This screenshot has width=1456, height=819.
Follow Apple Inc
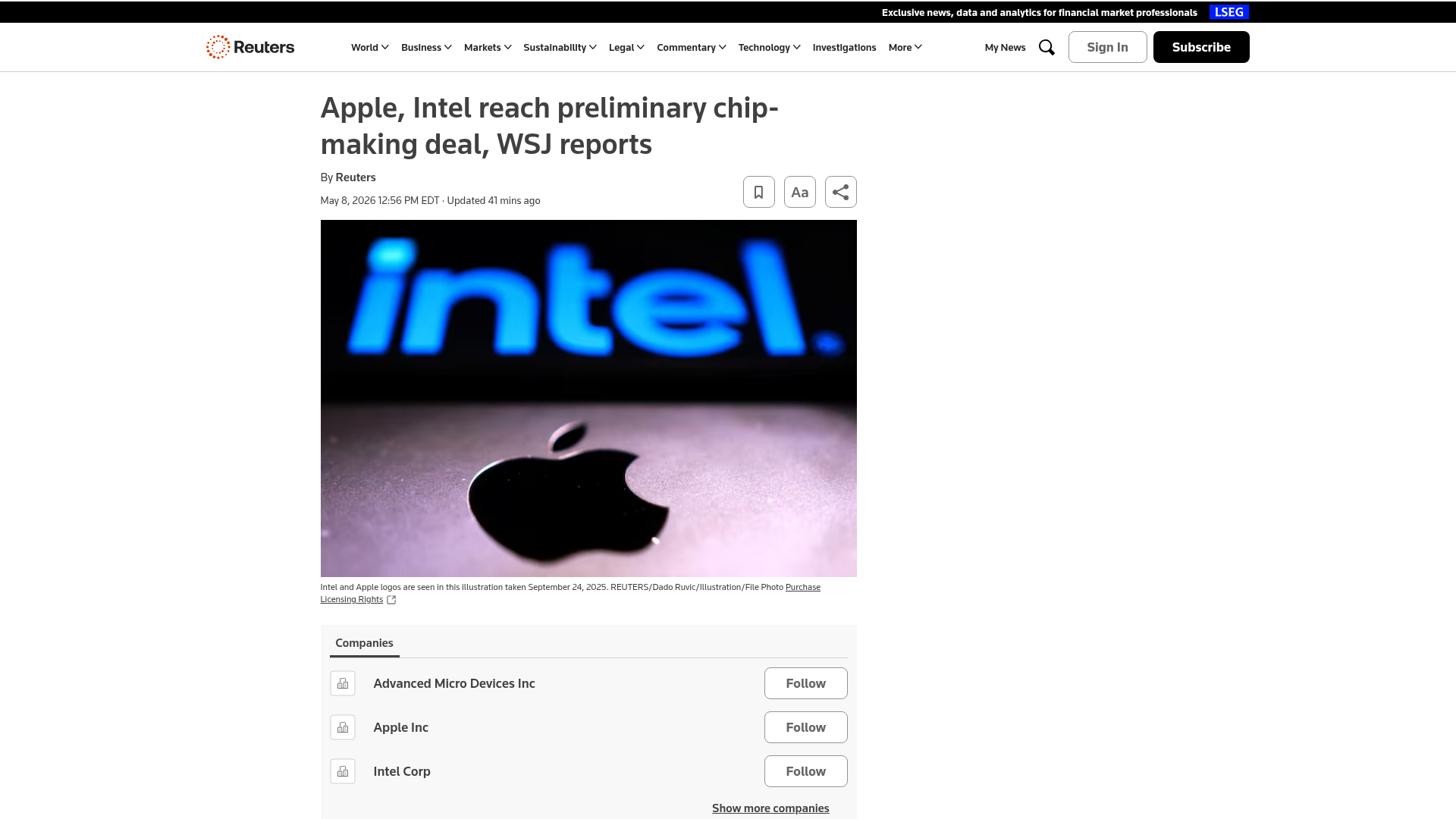click(x=805, y=727)
